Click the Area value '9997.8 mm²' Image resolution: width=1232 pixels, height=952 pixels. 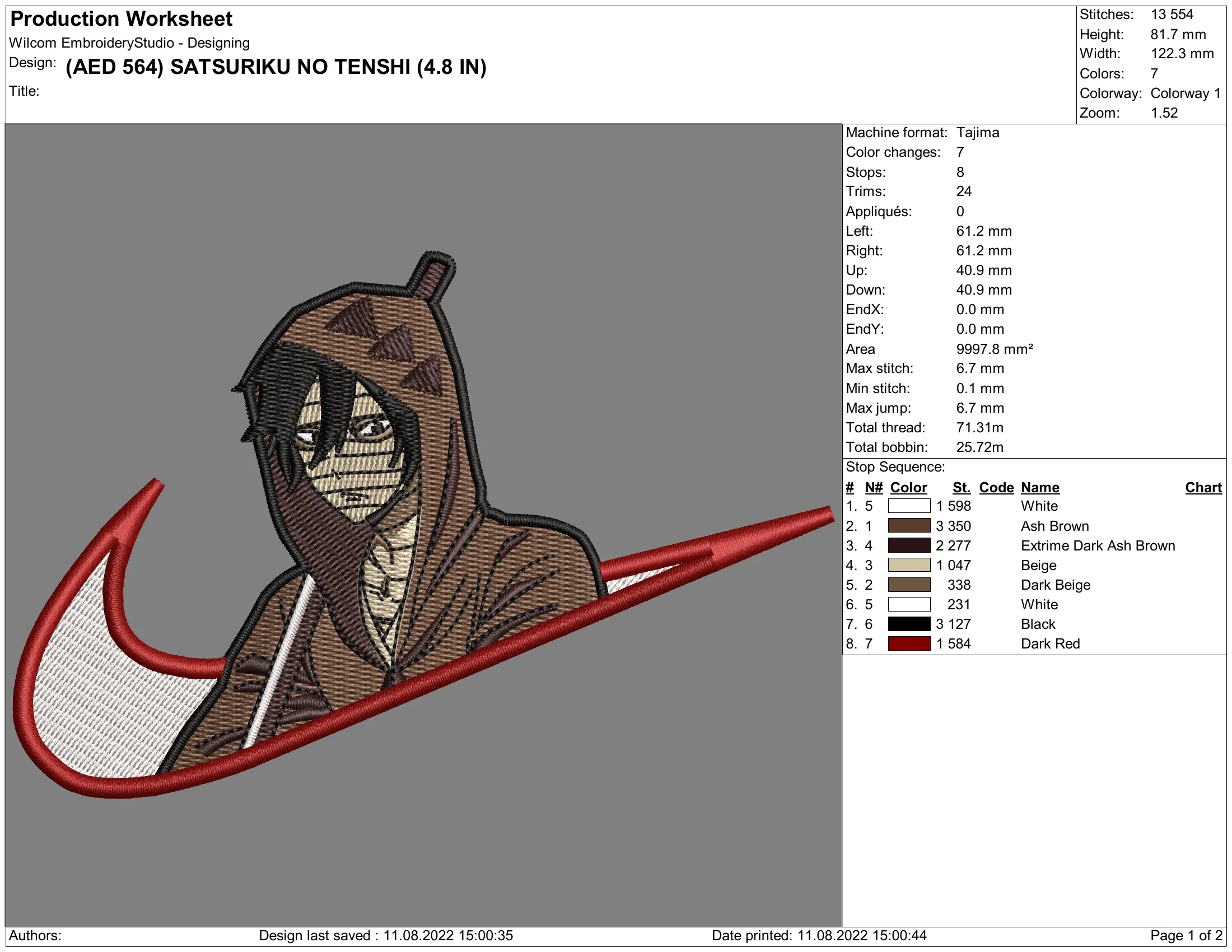995,349
